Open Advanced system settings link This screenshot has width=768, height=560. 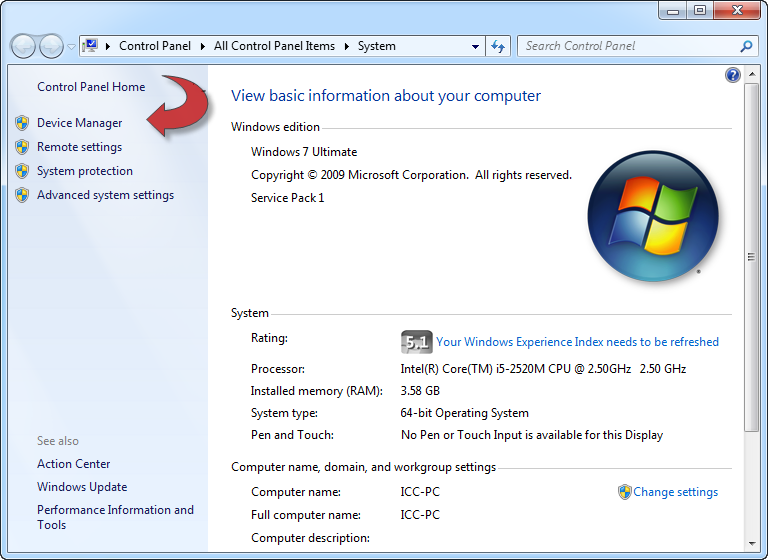(105, 195)
